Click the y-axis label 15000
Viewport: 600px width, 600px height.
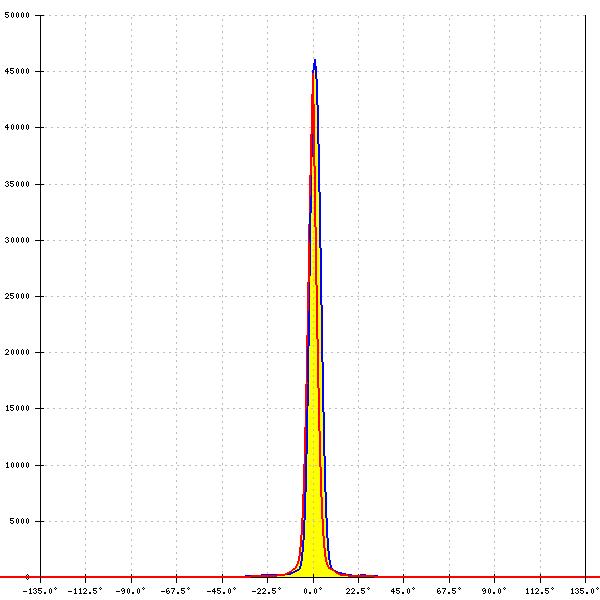pyautogui.click(x=17, y=408)
